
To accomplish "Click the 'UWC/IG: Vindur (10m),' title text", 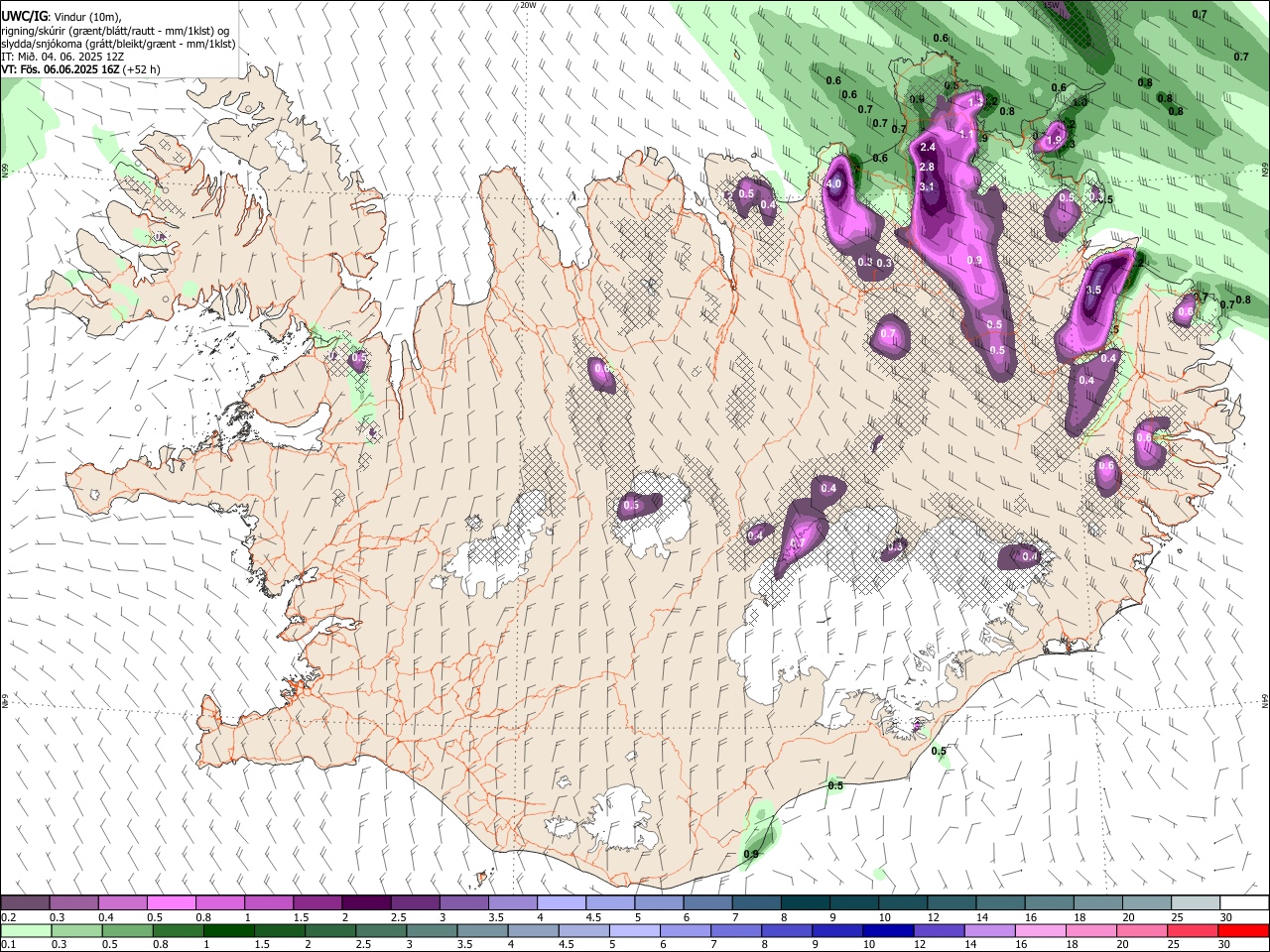I will (63, 16).
